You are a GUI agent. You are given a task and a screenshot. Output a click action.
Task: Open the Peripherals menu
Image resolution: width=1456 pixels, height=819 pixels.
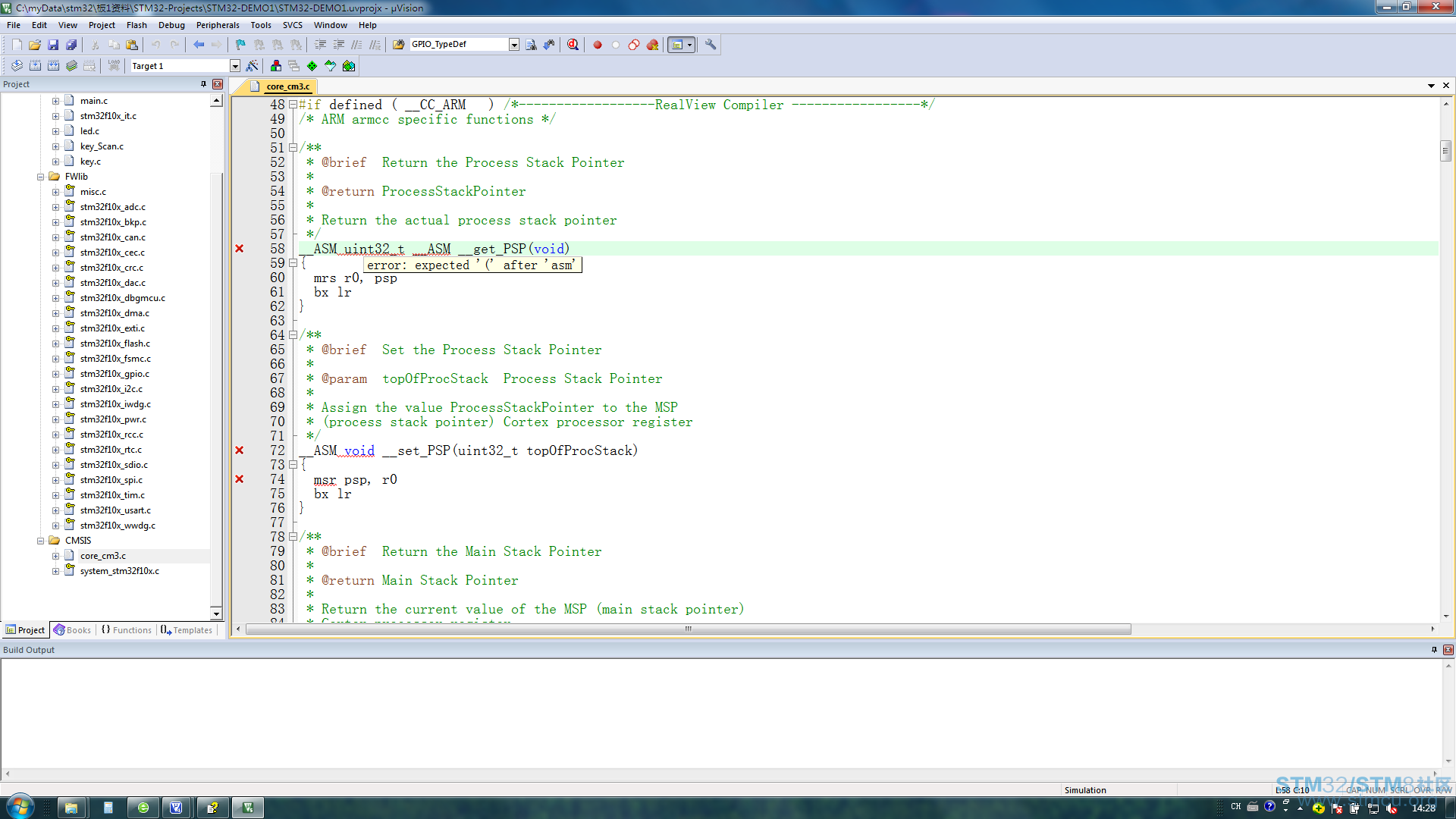pyautogui.click(x=217, y=24)
